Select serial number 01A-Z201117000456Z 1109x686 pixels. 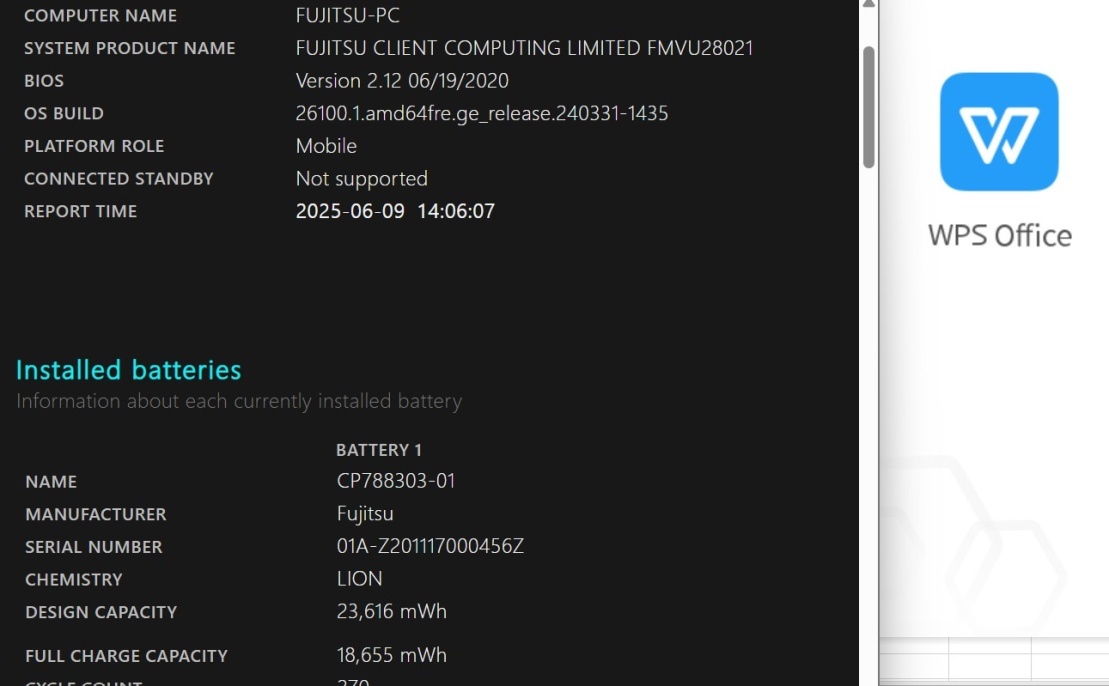click(430, 546)
